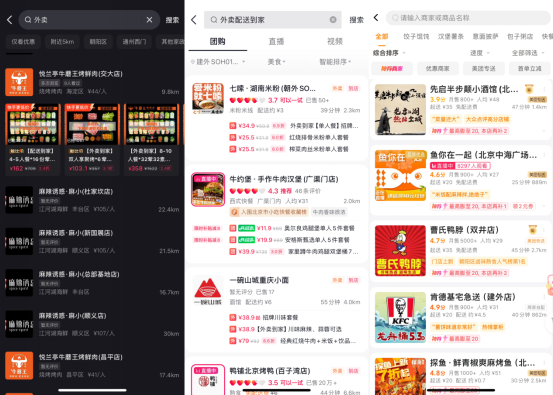Toggle the 附近5km filter chip
The image size is (553, 395).
(x=62, y=42)
